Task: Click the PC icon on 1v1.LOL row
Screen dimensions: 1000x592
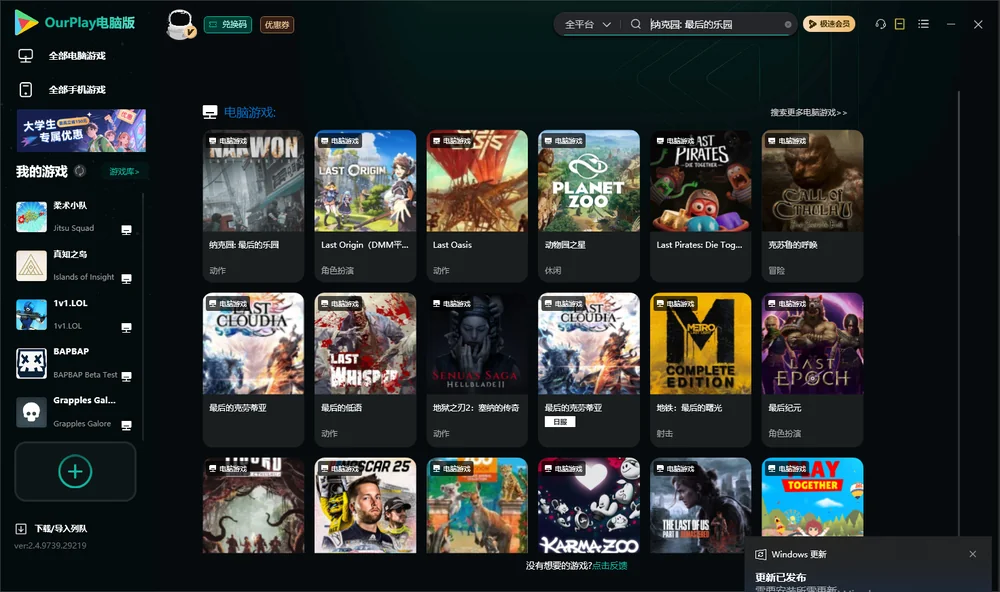Action: pyautogui.click(x=126, y=328)
